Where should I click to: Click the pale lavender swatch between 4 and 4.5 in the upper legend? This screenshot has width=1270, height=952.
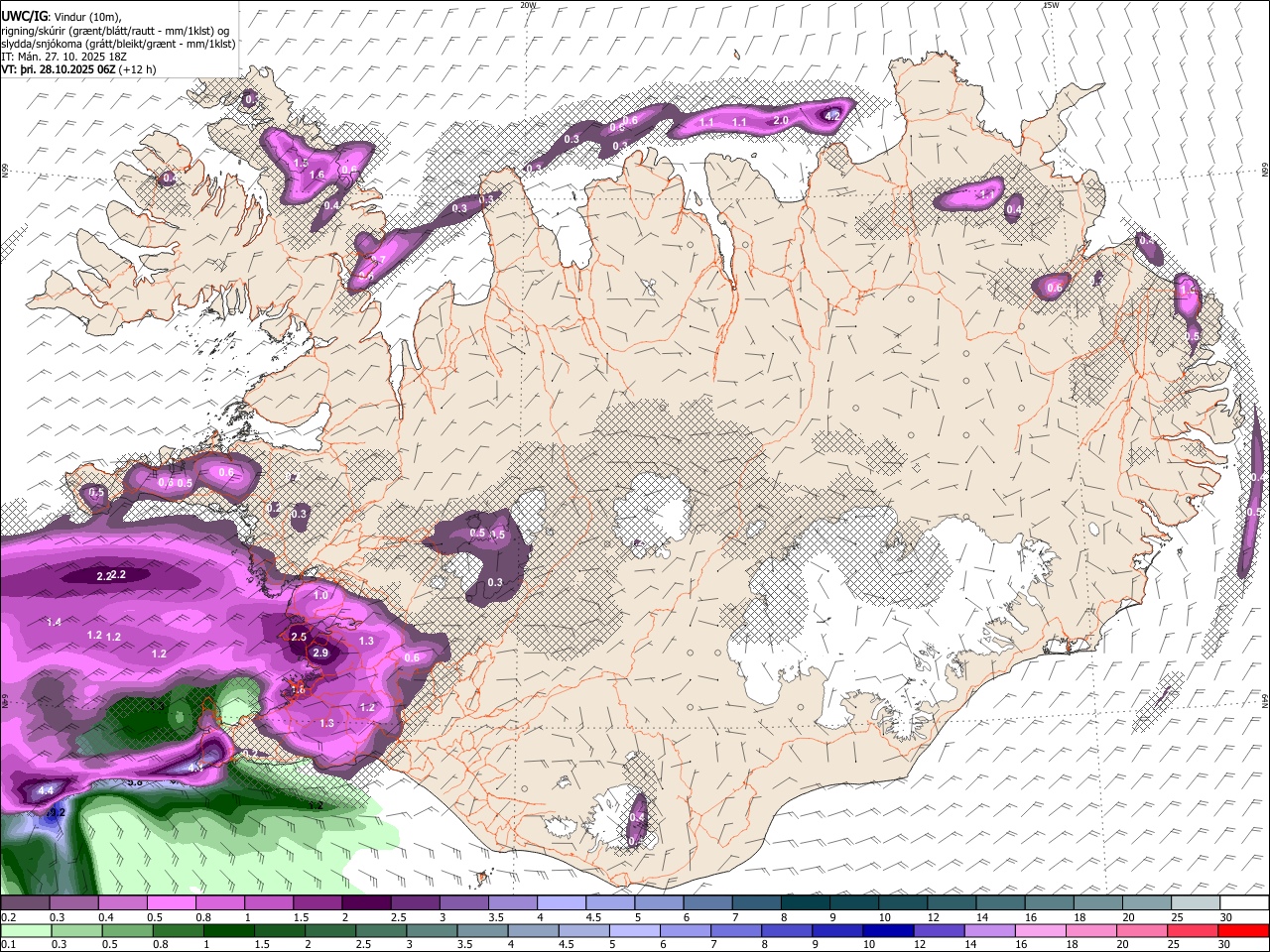pyautogui.click(x=562, y=903)
